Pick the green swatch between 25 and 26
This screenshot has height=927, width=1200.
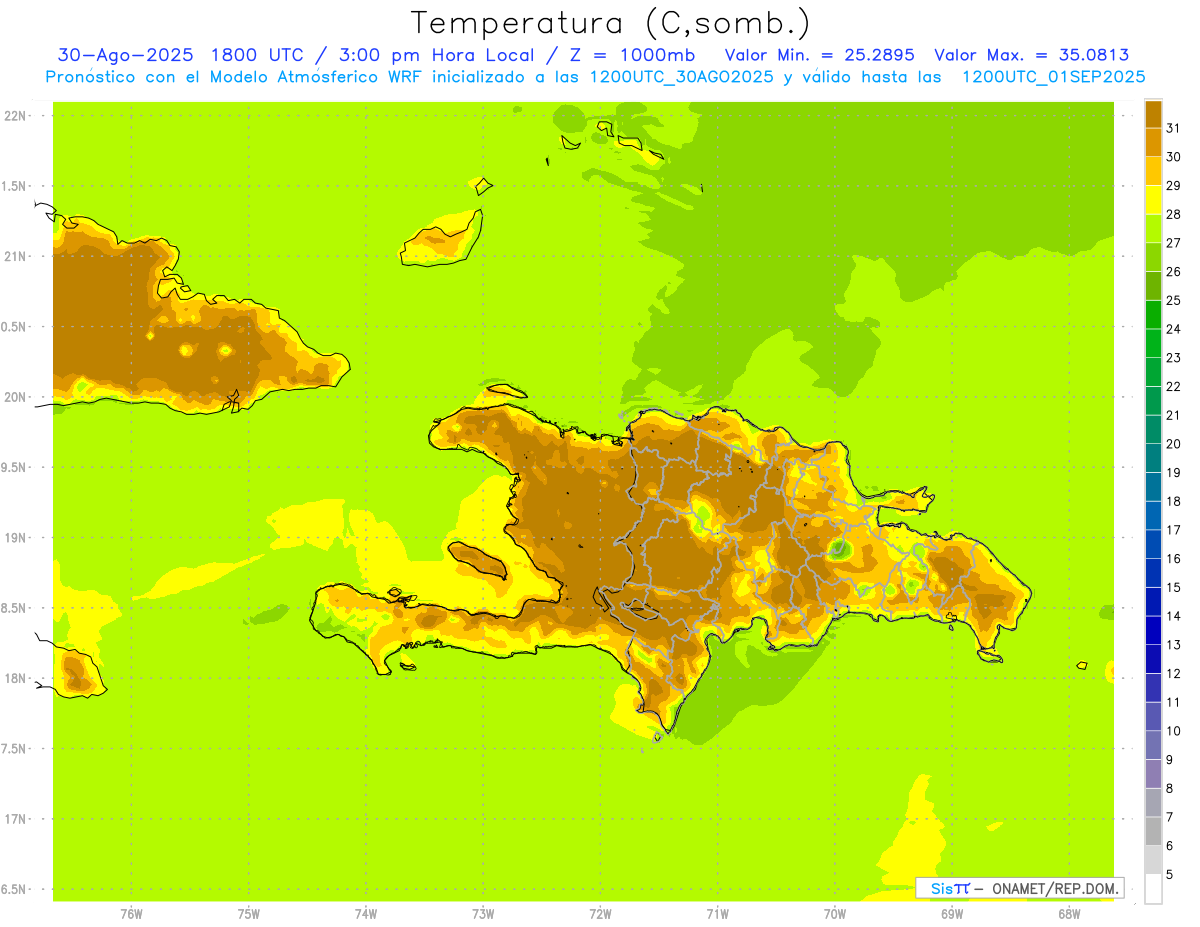1153,286
